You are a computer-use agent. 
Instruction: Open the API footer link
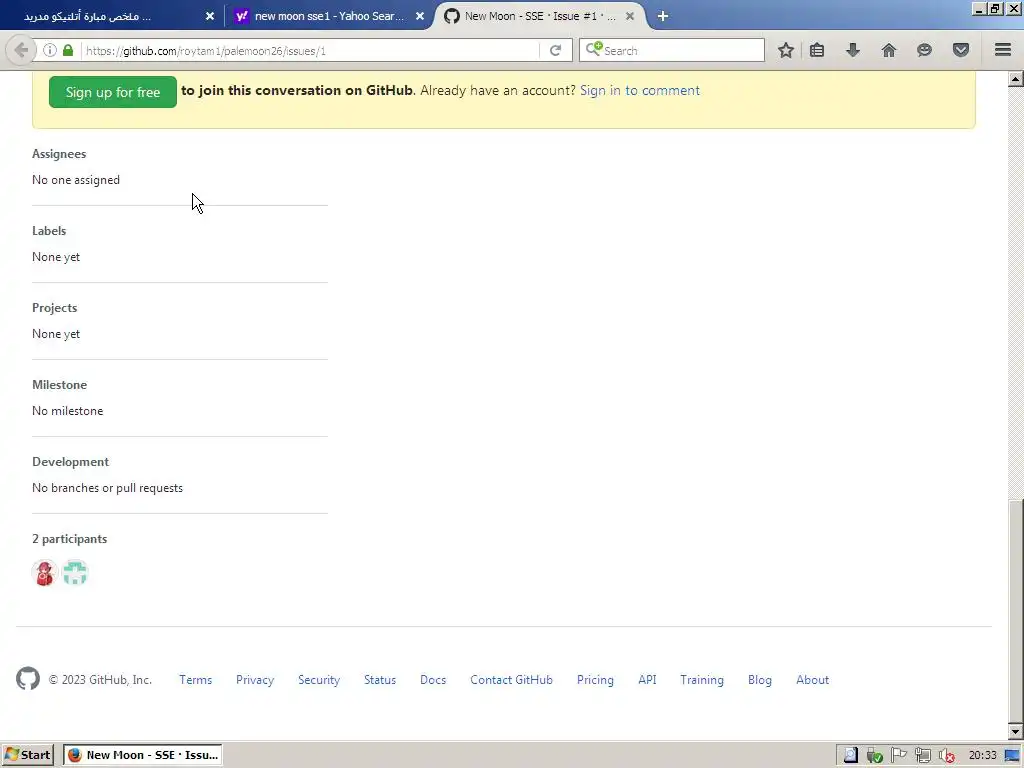tap(647, 680)
